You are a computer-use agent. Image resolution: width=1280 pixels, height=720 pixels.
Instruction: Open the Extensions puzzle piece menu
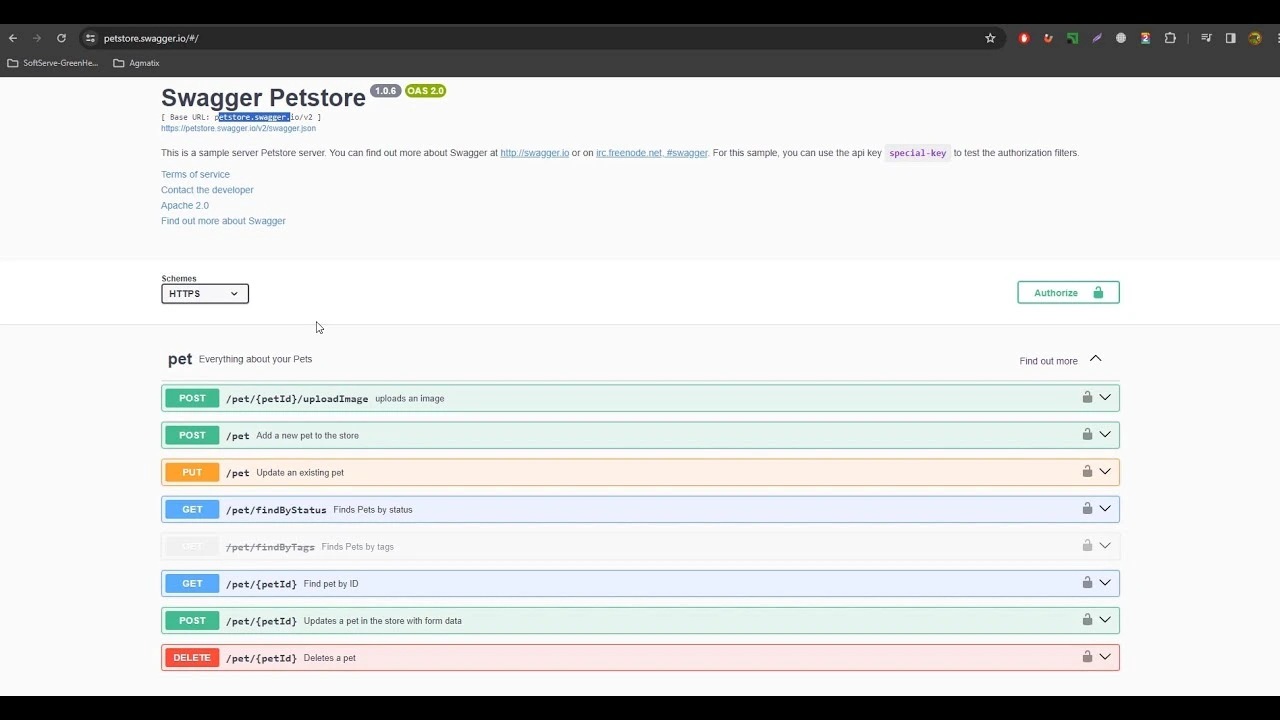(1170, 38)
